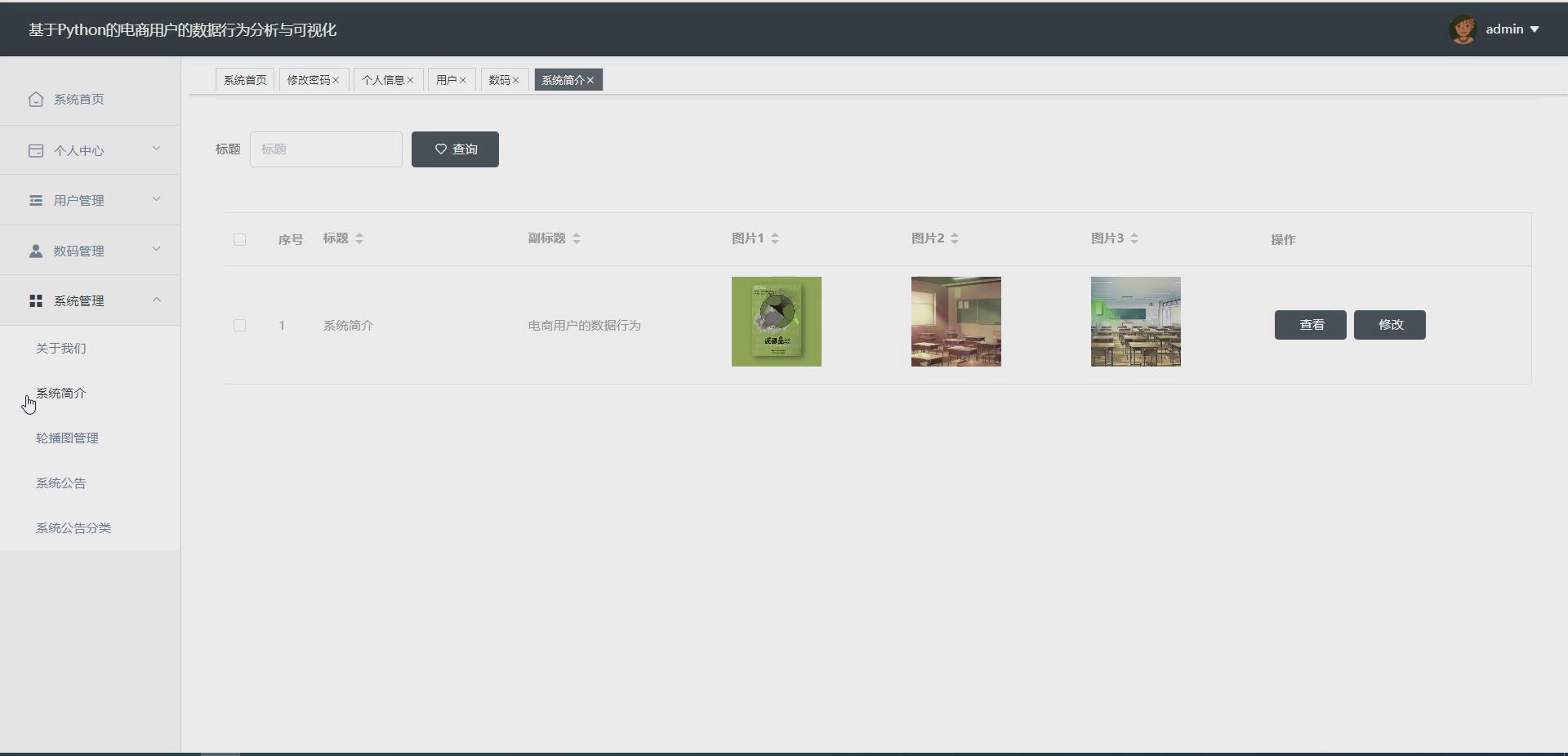Sort by 图片3 column arrows

coord(1134,238)
